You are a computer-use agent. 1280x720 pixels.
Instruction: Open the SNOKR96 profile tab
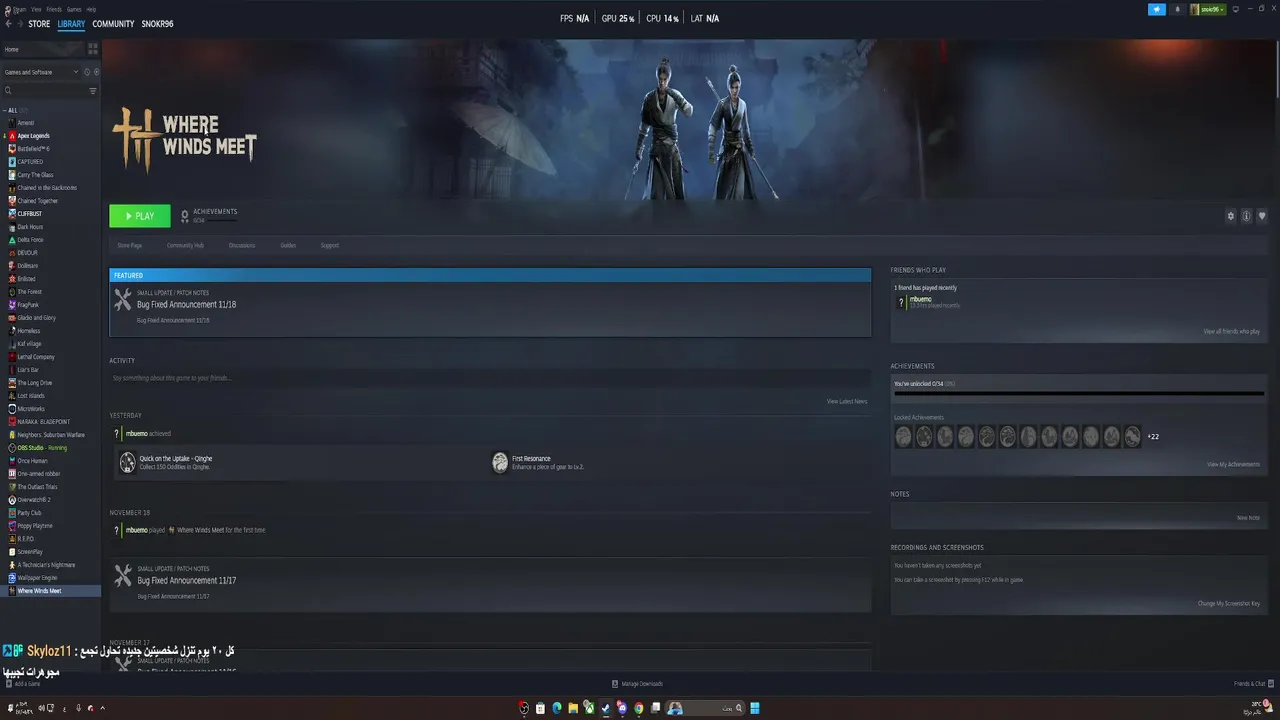pyautogui.click(x=157, y=24)
